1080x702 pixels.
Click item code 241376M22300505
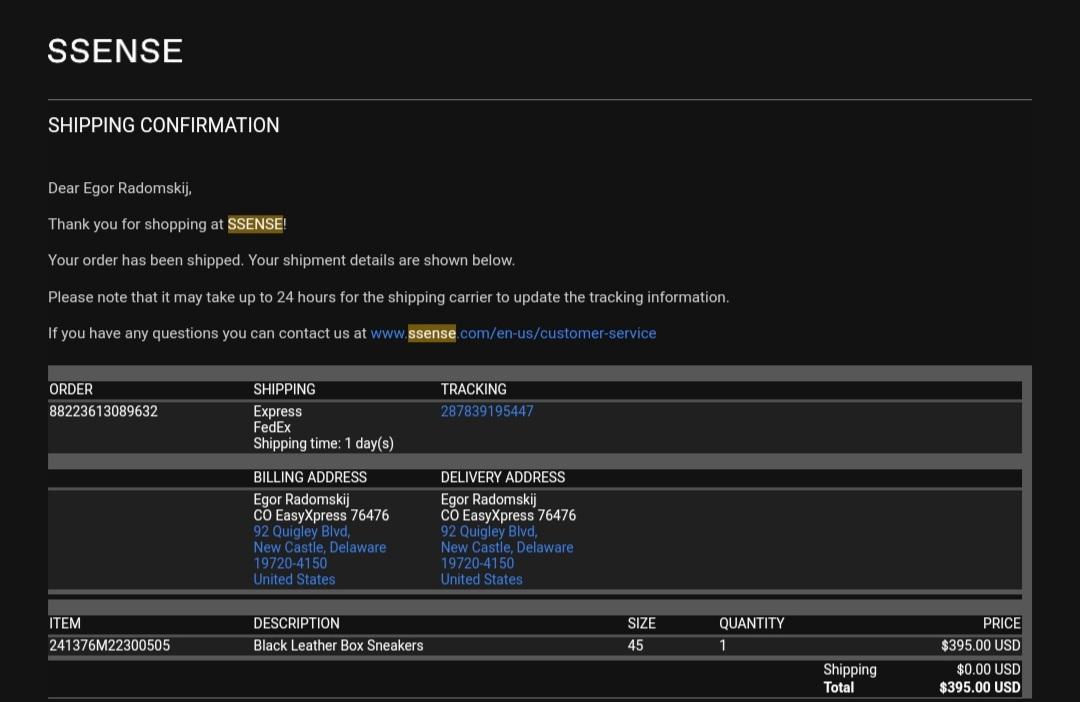click(109, 645)
